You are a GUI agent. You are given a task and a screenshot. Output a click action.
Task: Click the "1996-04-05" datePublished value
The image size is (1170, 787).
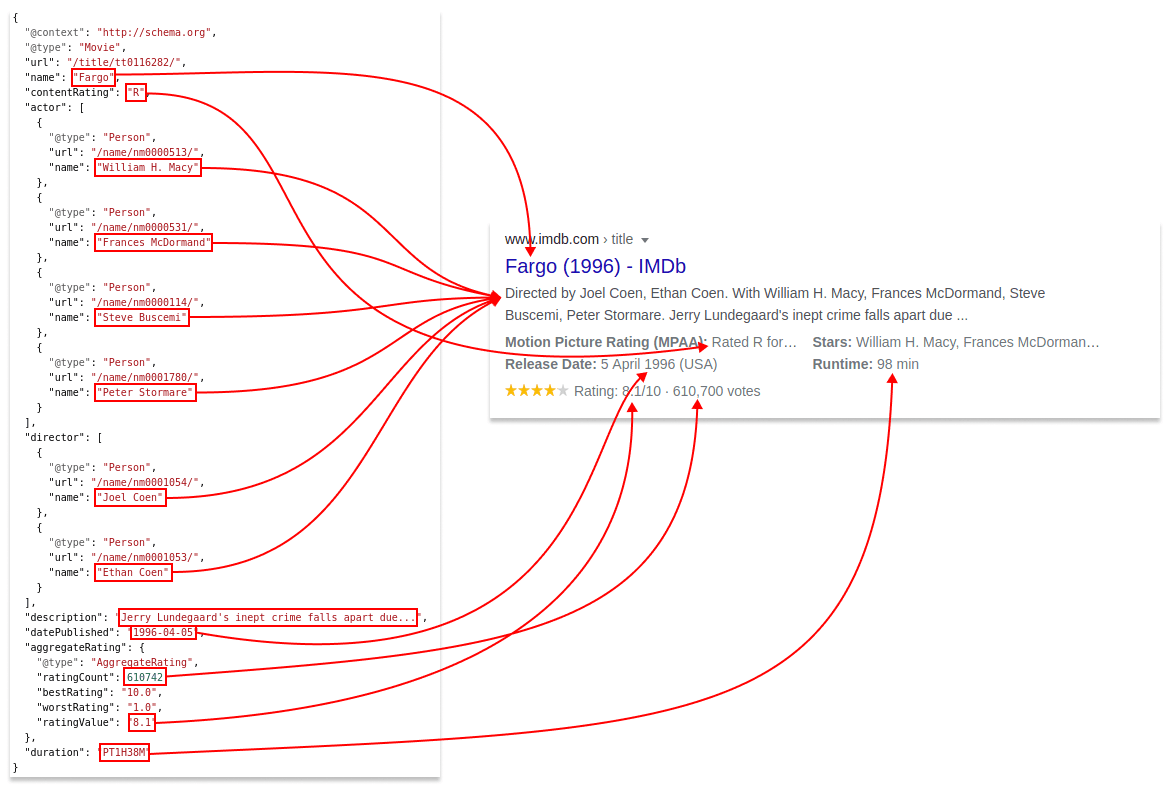(163, 633)
